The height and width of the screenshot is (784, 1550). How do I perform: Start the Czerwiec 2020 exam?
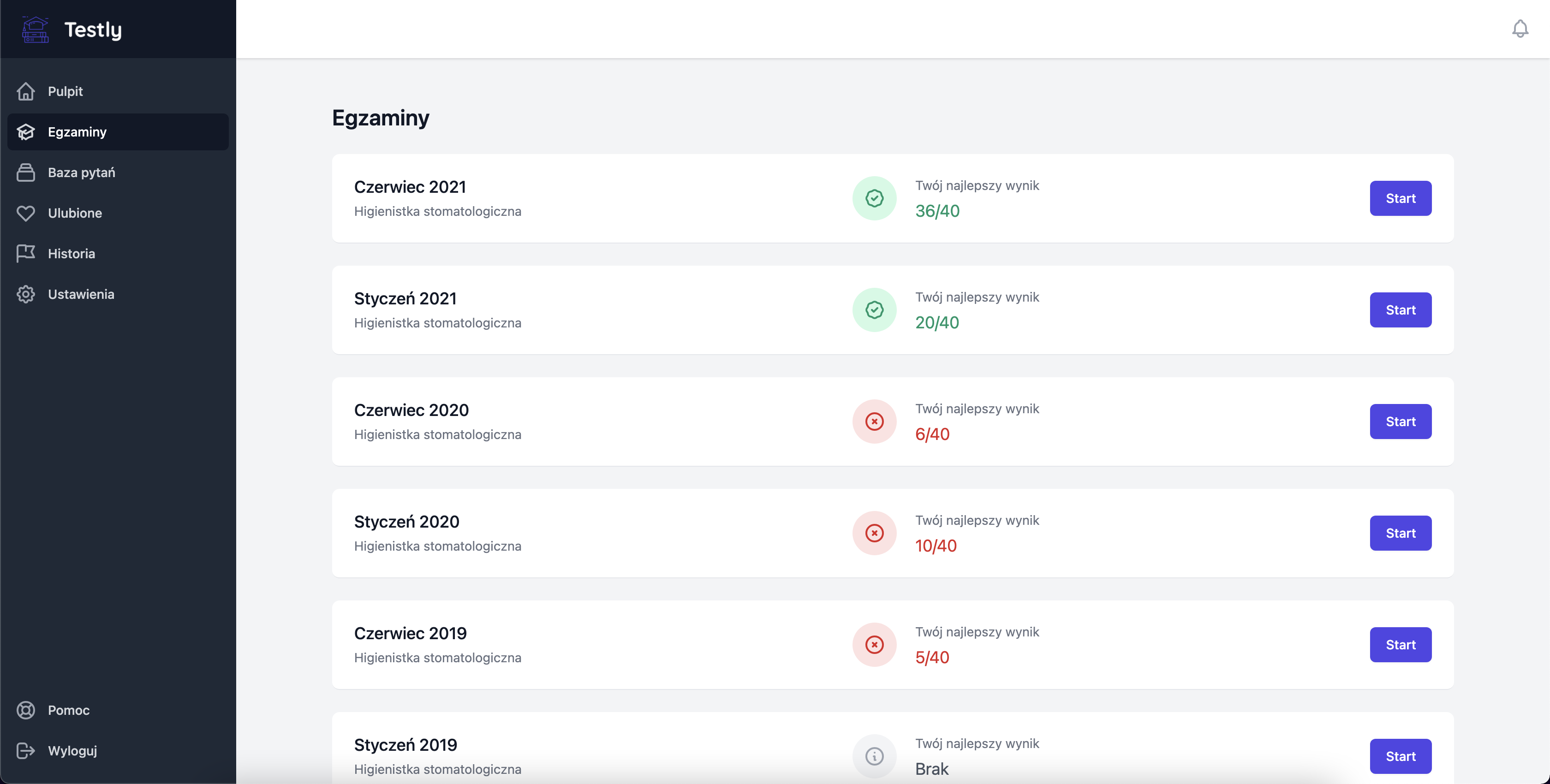pos(1400,422)
